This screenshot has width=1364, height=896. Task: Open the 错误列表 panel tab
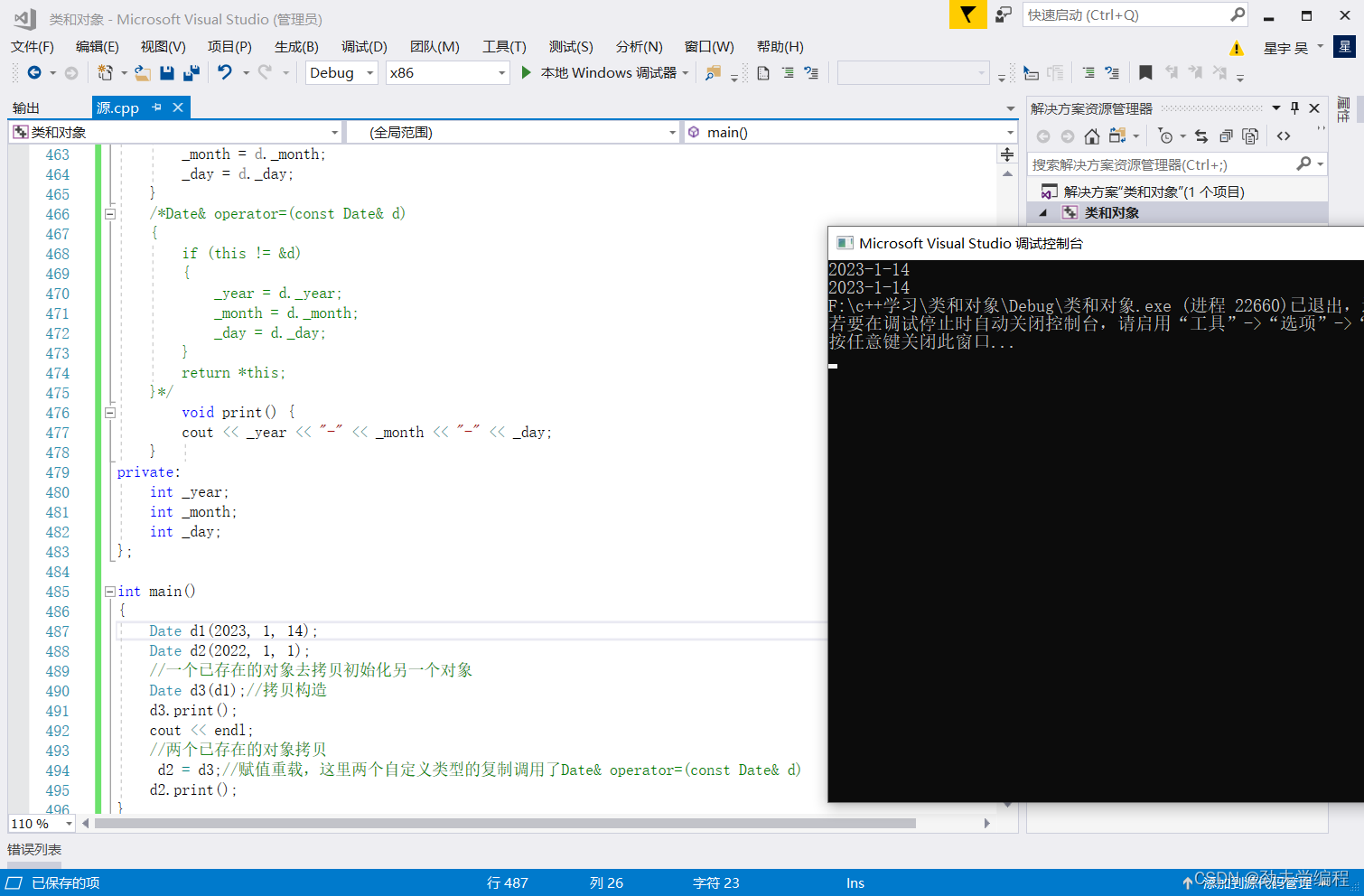[34, 850]
